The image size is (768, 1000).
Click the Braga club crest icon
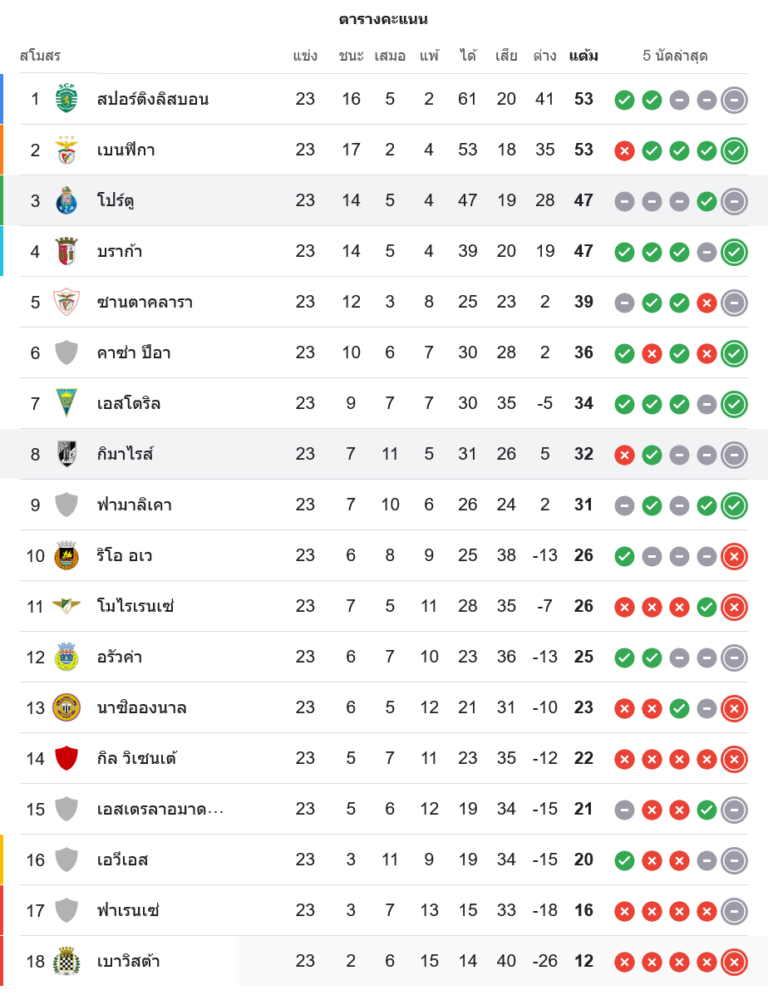point(66,251)
